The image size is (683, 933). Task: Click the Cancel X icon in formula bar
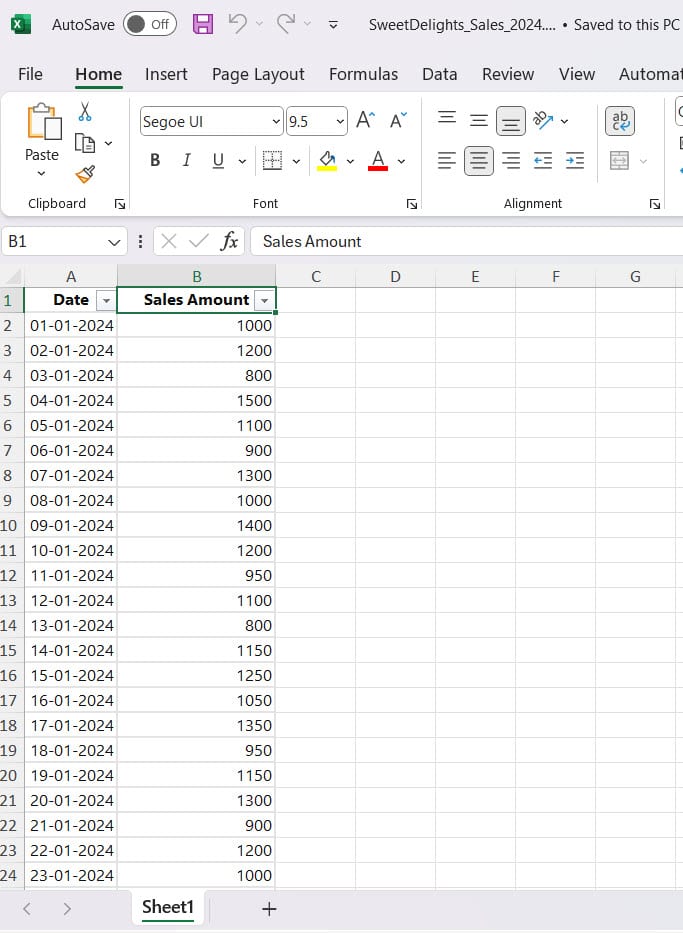(169, 241)
